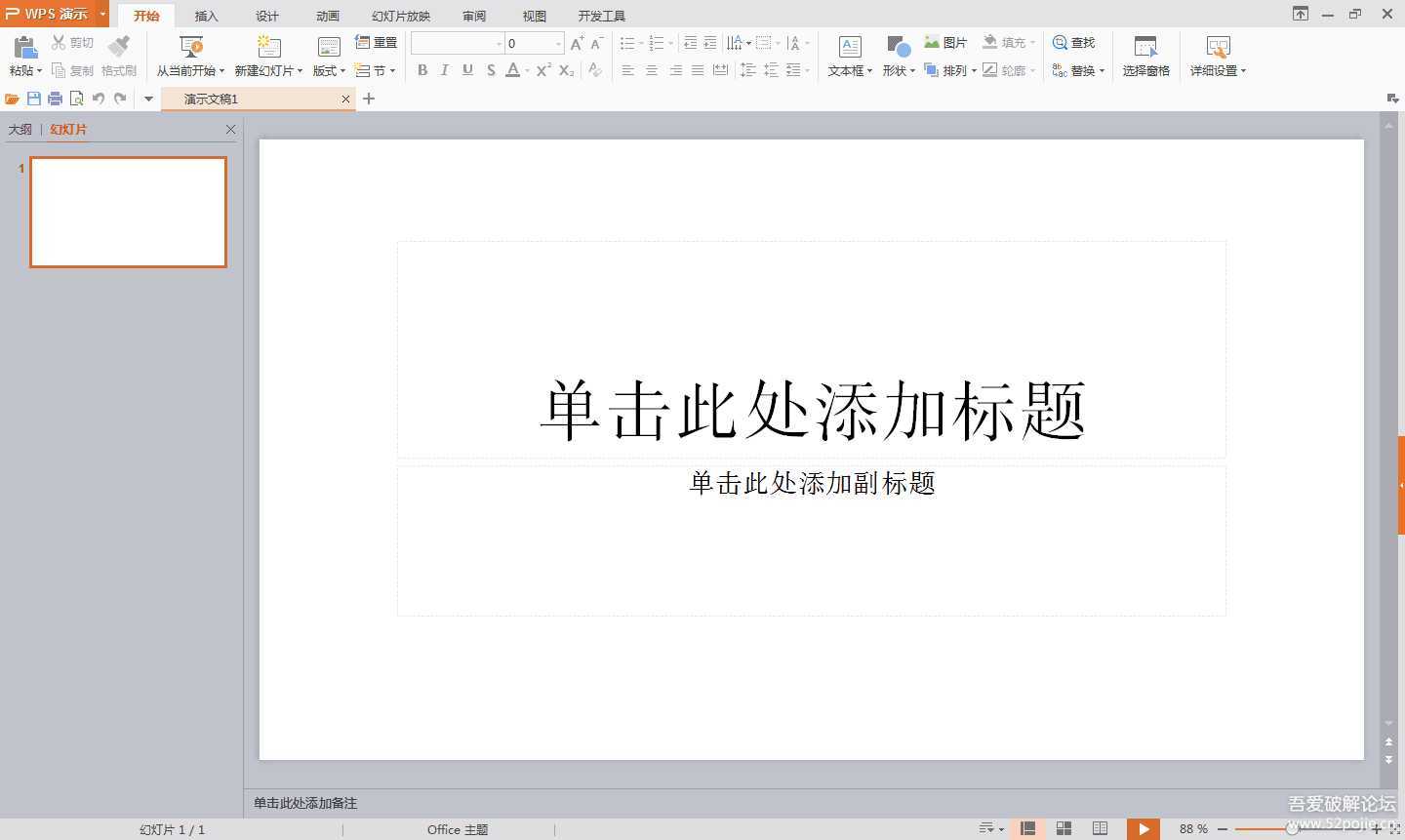Toggle center text alignment

(652, 70)
